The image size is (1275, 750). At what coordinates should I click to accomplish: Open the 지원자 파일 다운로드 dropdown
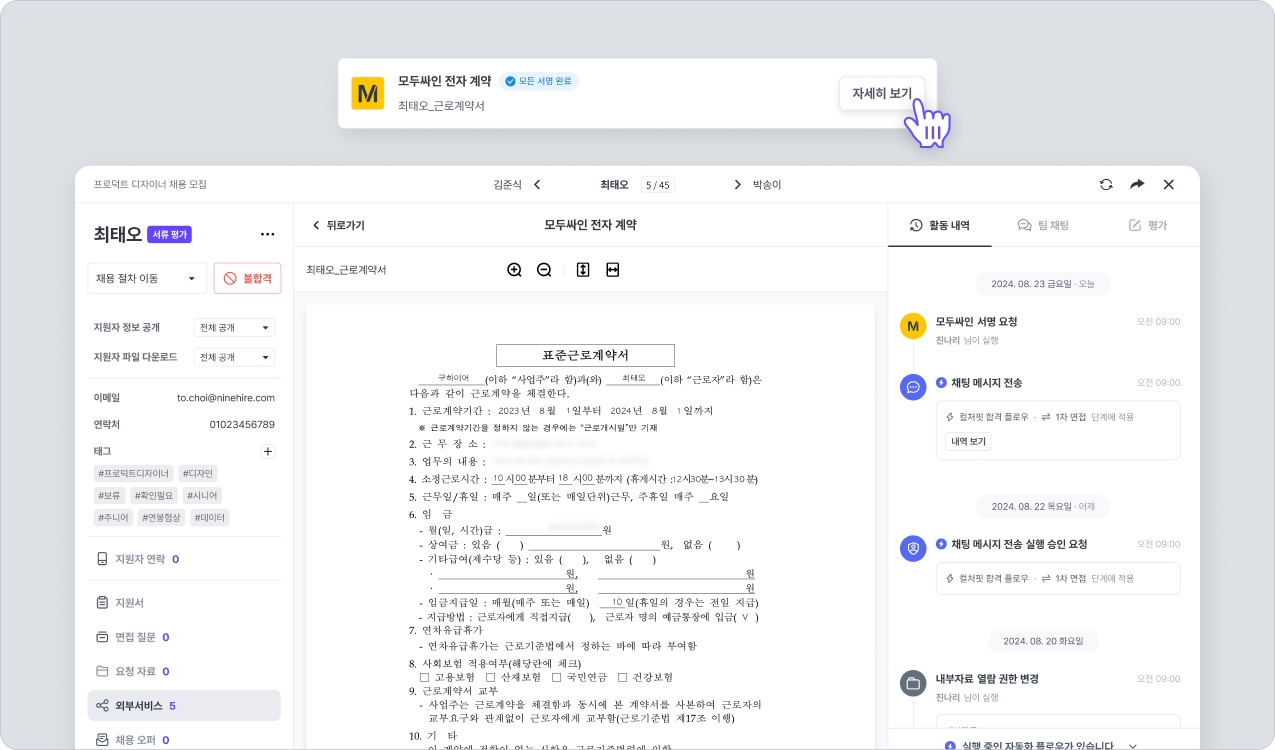(234, 357)
